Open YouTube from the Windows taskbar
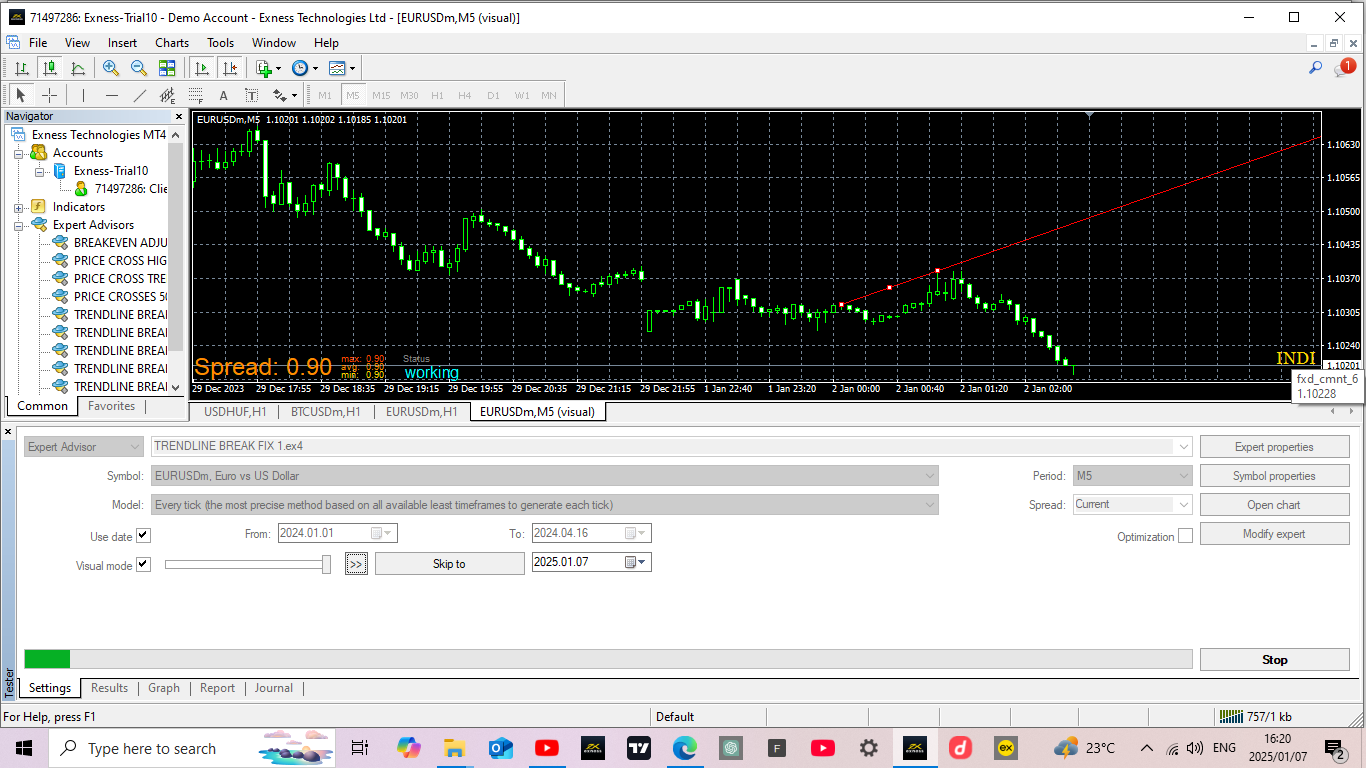This screenshot has width=1366, height=768. pyautogui.click(x=547, y=748)
